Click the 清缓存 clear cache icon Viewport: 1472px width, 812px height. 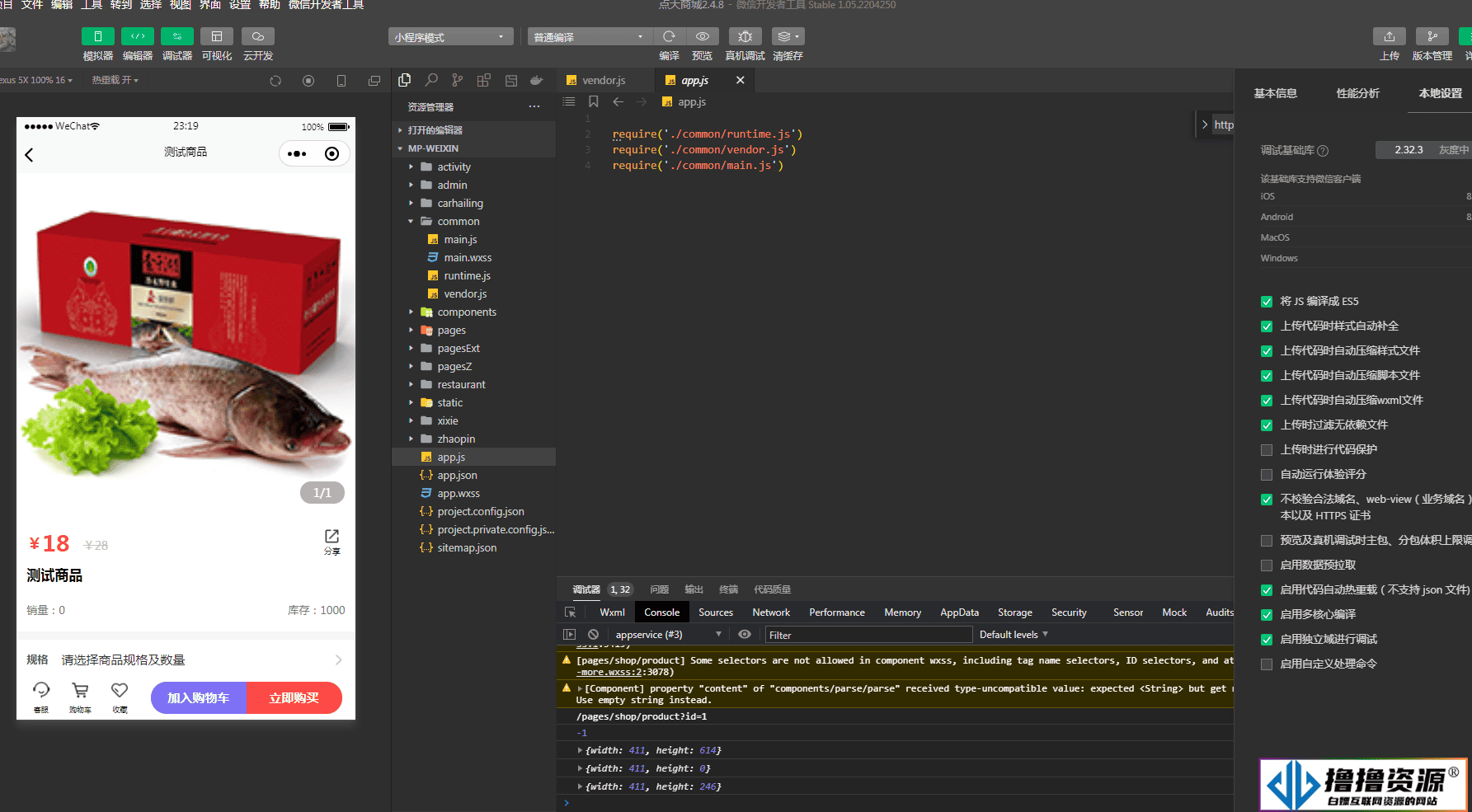click(788, 36)
